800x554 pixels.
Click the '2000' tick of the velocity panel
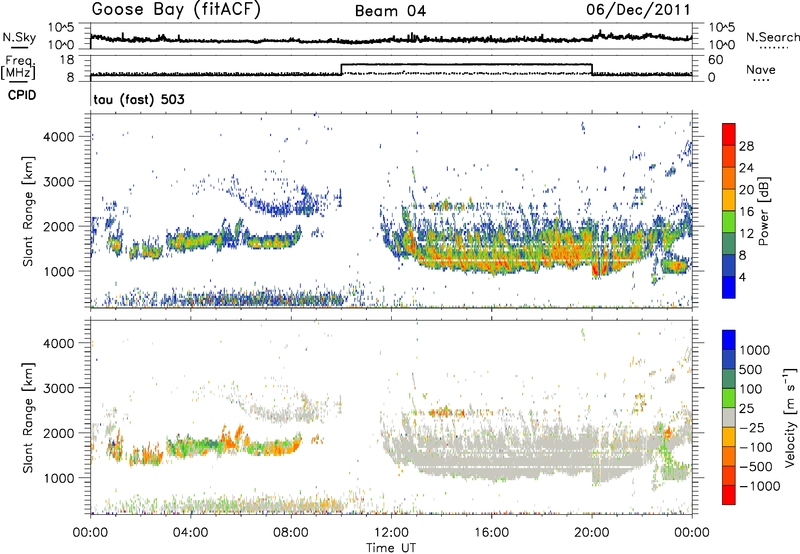tap(59, 433)
